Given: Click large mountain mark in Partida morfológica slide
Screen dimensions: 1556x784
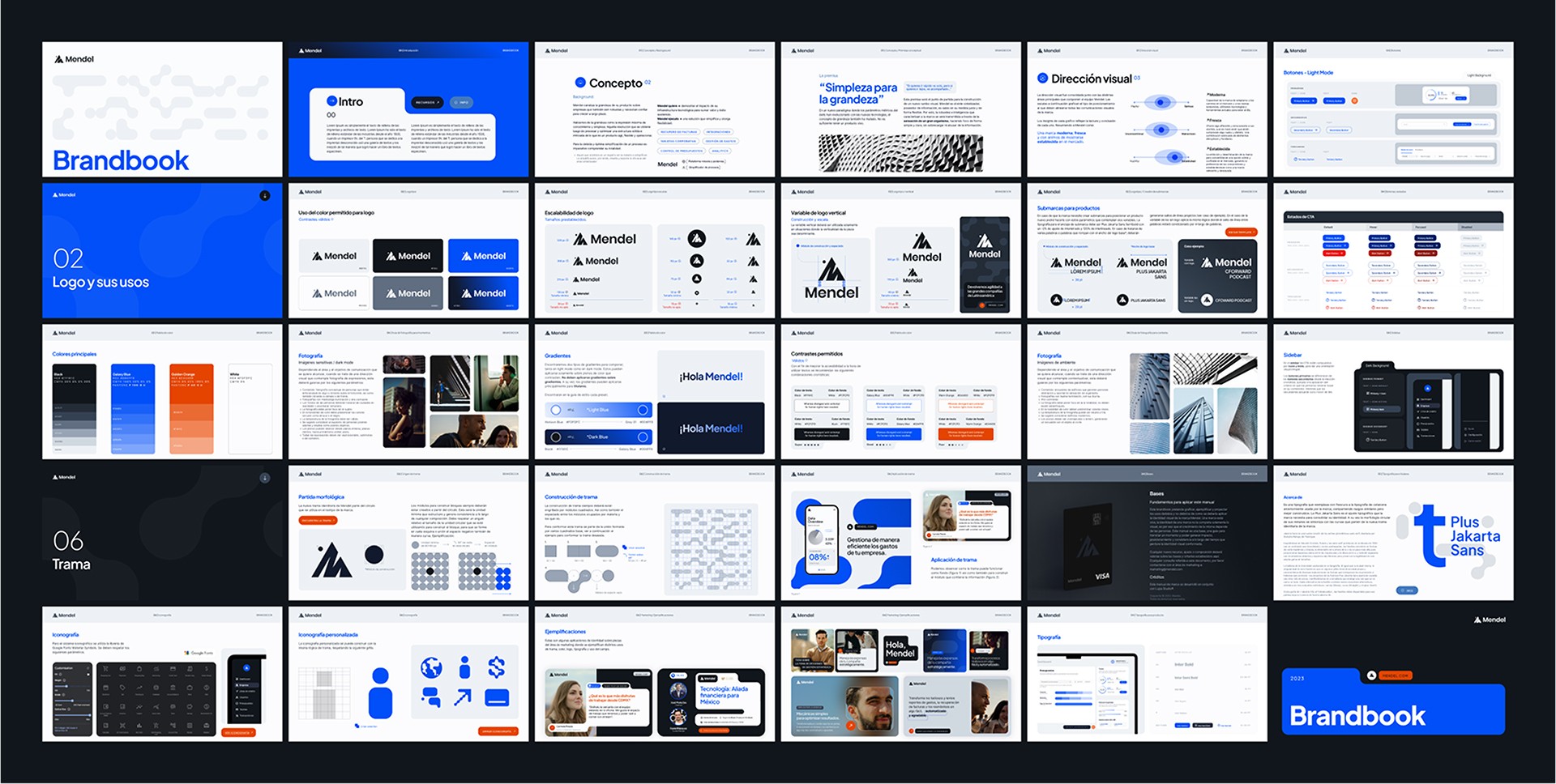Looking at the screenshot, I should 331,560.
